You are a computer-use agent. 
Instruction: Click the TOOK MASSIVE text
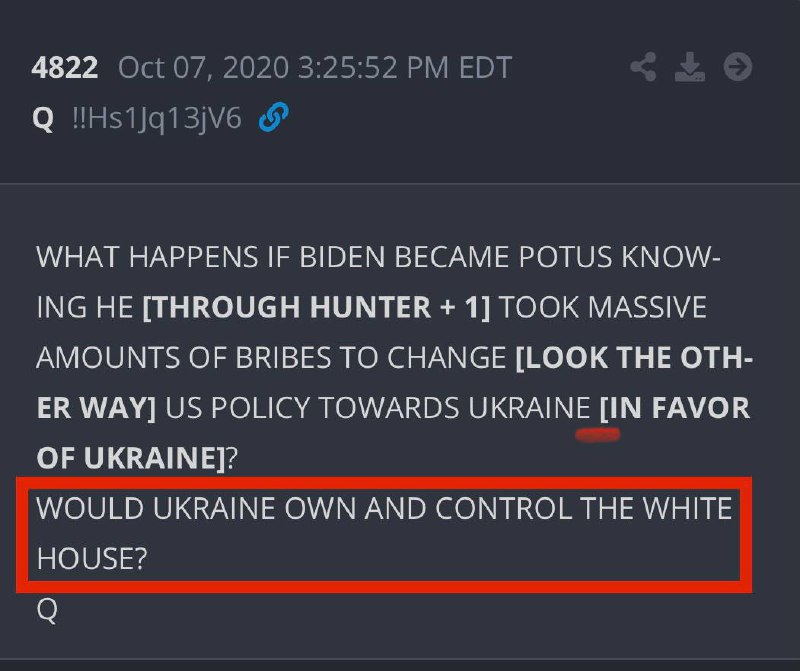point(603,307)
